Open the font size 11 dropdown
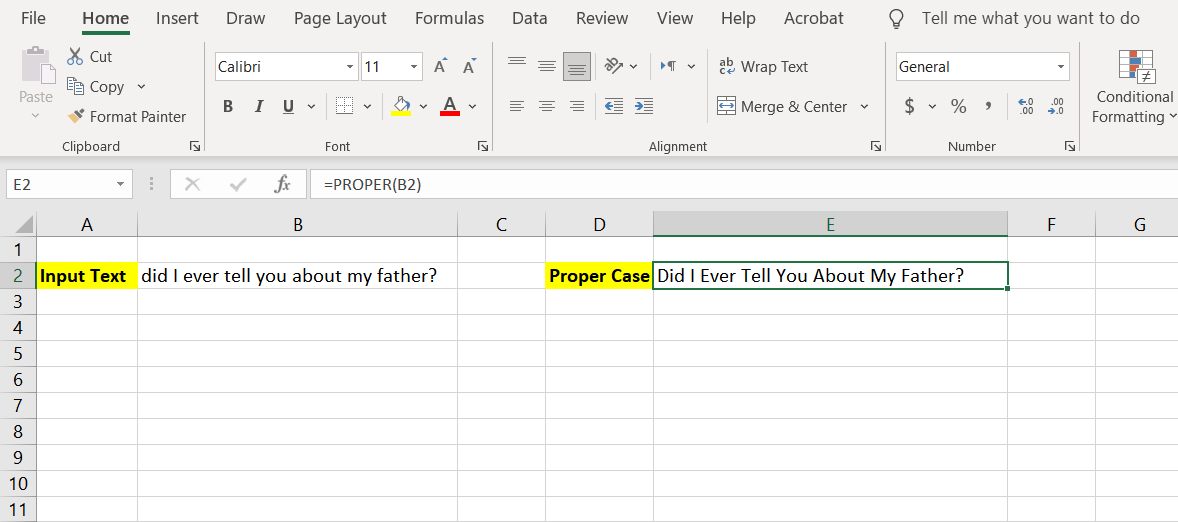The height and width of the screenshot is (522, 1178). (414, 67)
